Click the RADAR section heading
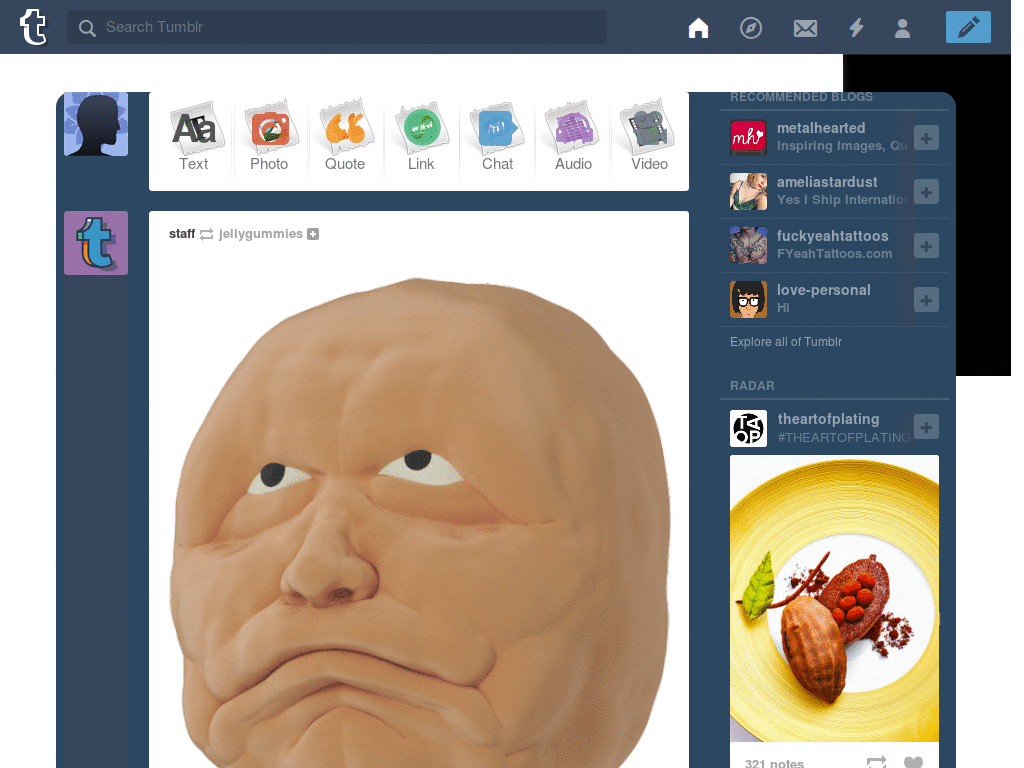Image resolution: width=1024 pixels, height=768 pixels. click(x=752, y=386)
